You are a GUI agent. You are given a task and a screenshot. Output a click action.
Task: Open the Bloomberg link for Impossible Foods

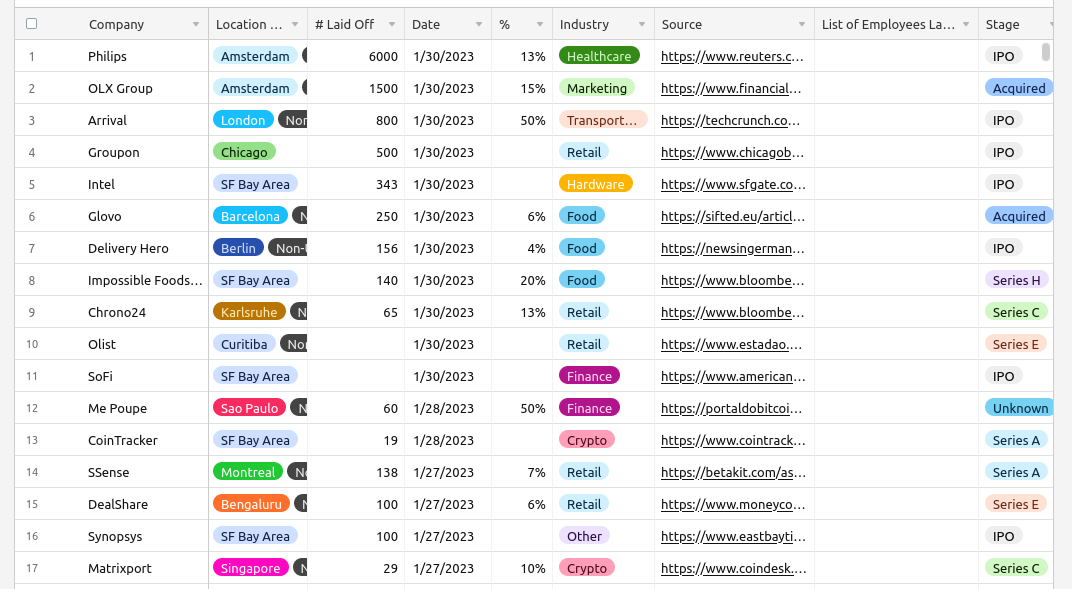tap(732, 281)
